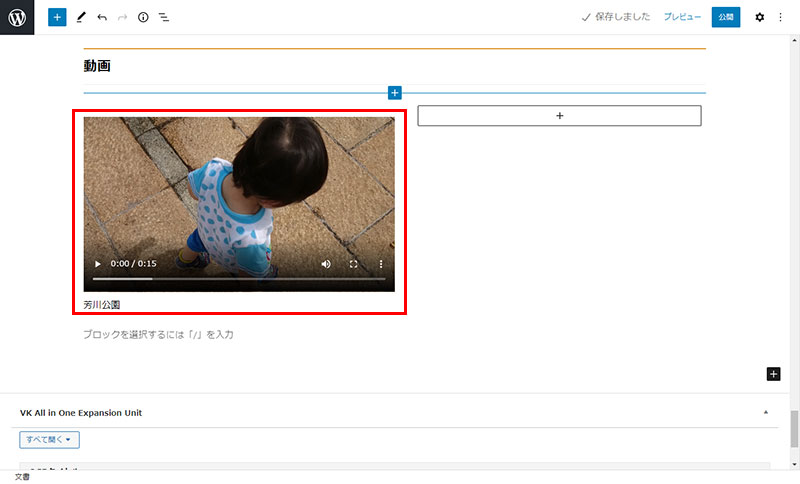This screenshot has height=484, width=800.
Task: Click the WordPress logo icon
Action: [x=17, y=17]
